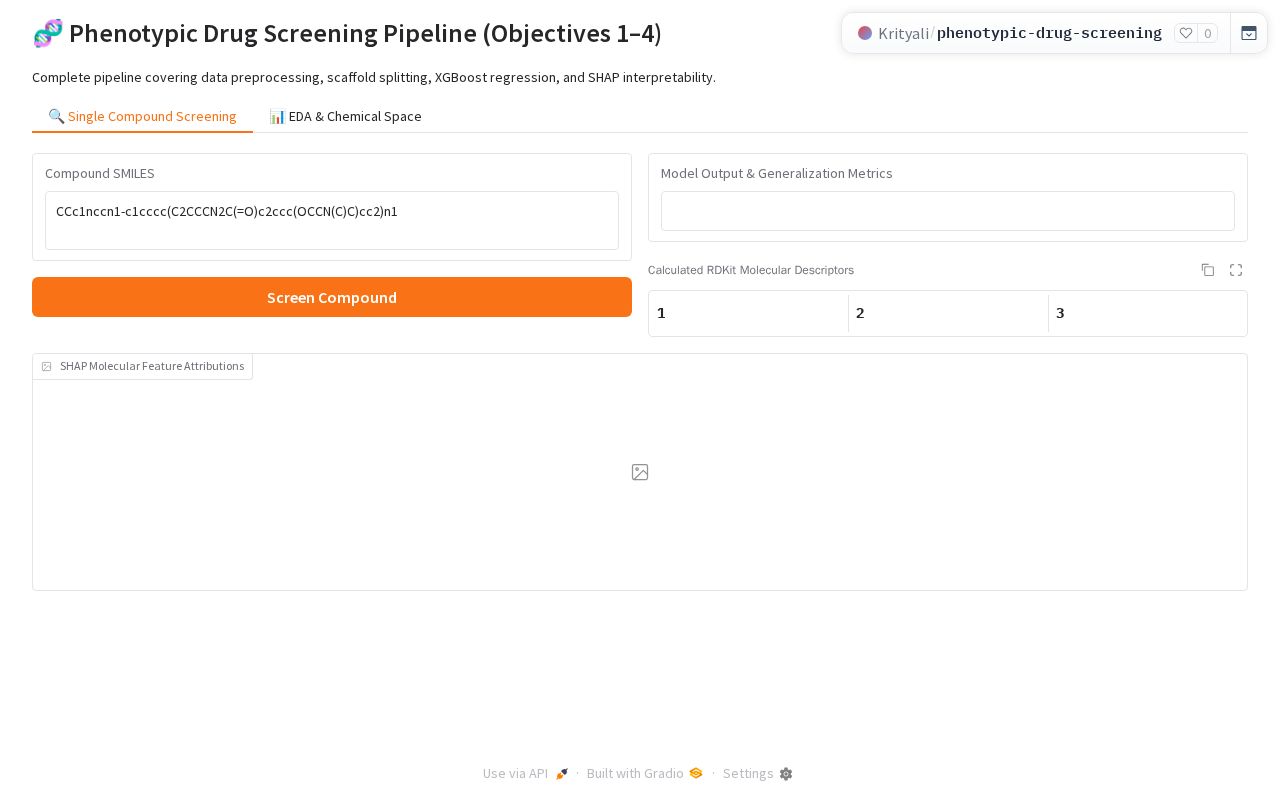Open the Use via API link

coord(526,774)
